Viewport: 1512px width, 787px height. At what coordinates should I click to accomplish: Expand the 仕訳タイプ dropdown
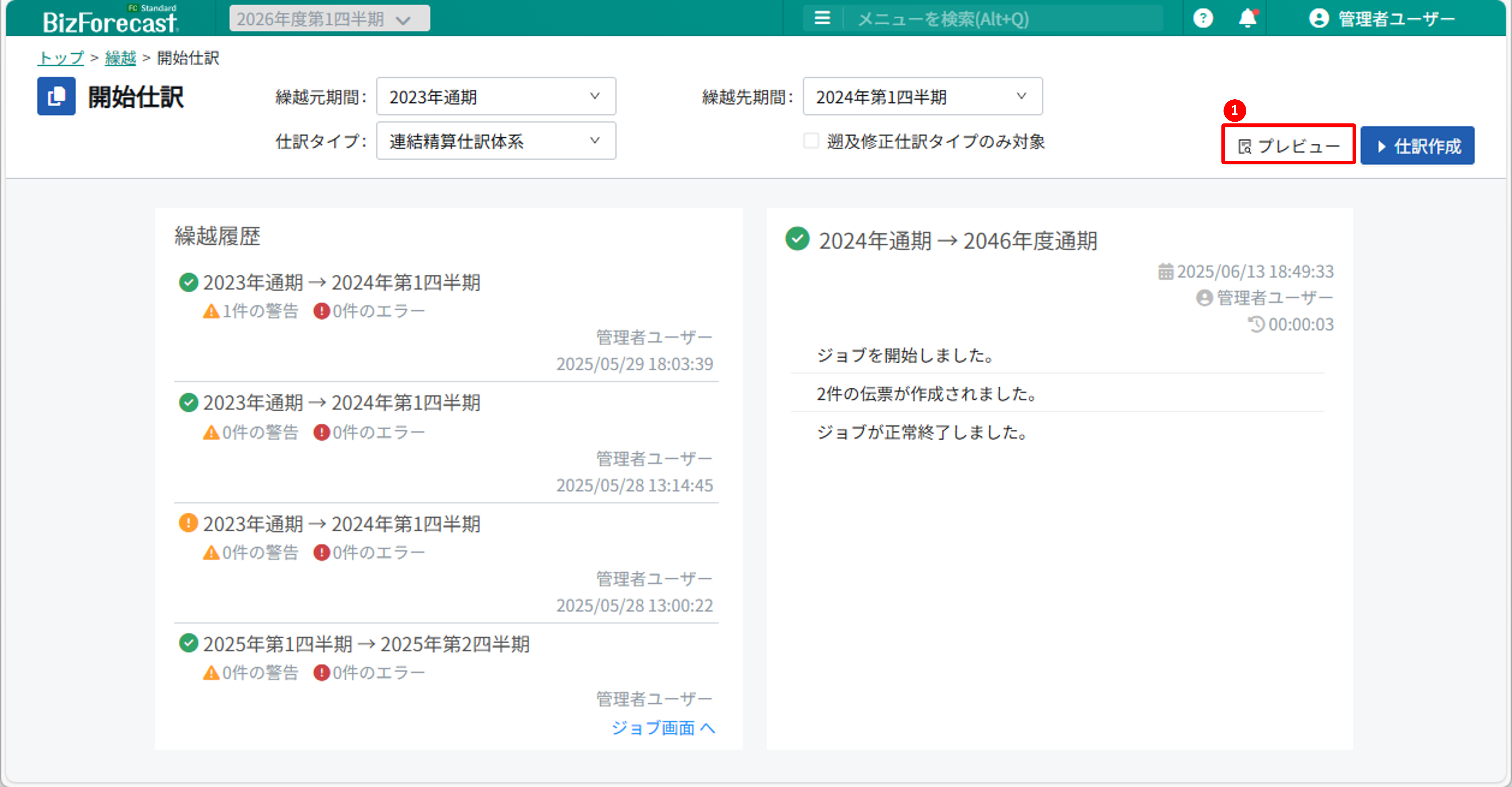(x=495, y=141)
